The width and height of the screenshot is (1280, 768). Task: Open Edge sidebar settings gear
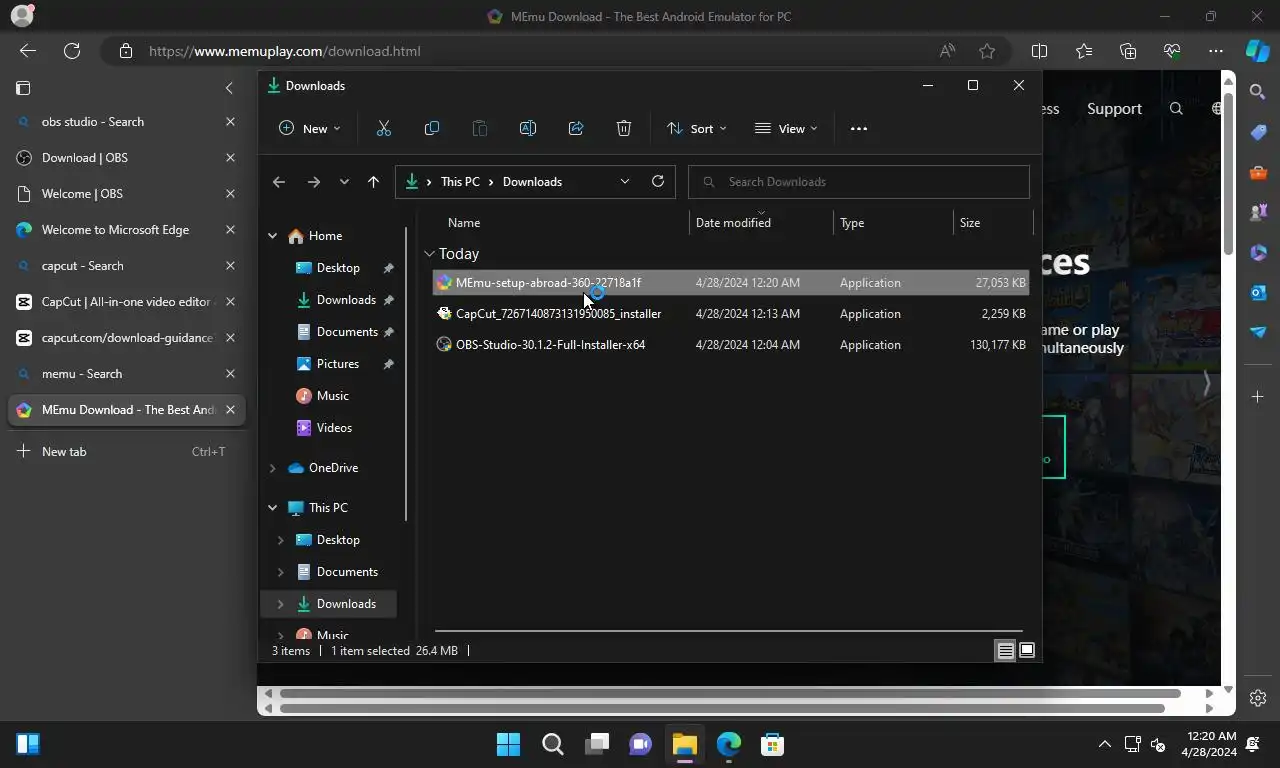(1258, 698)
